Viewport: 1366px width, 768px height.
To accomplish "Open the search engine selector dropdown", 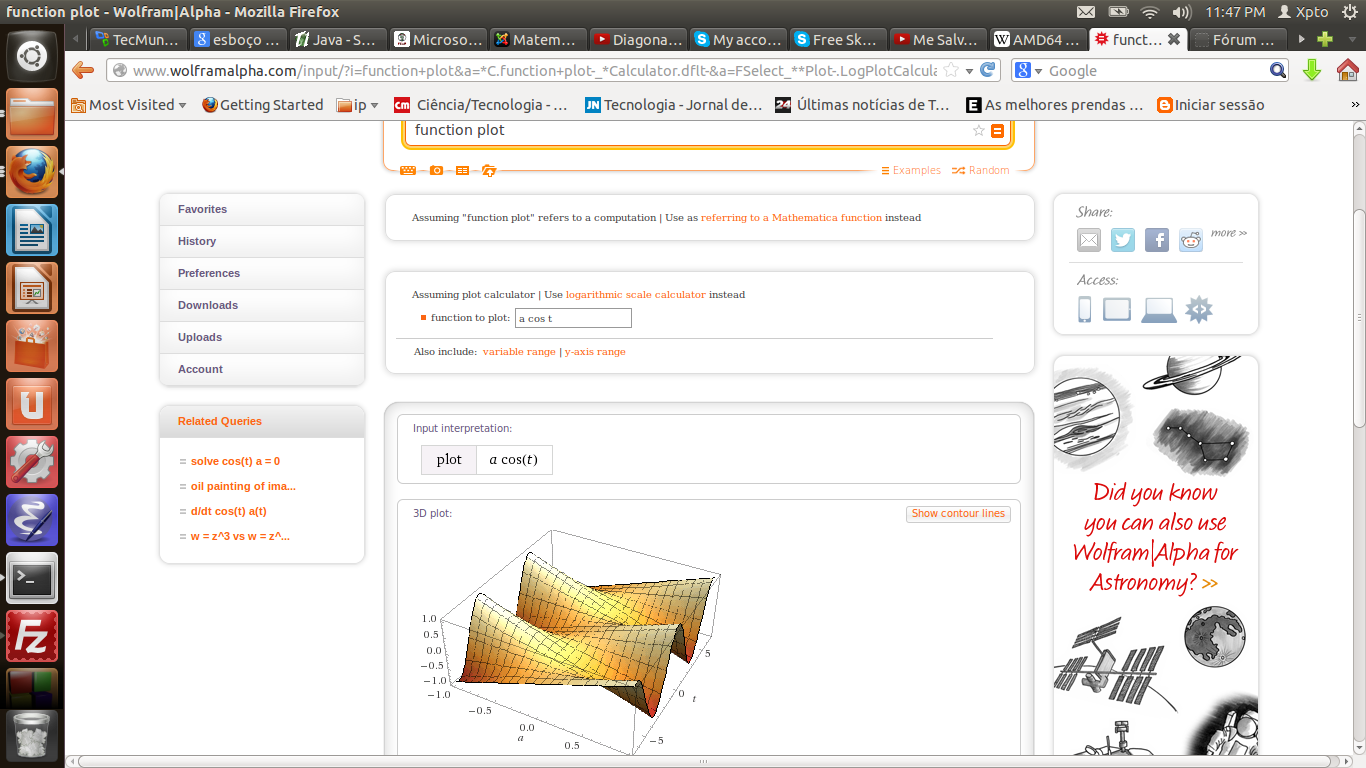I will 1030,70.
